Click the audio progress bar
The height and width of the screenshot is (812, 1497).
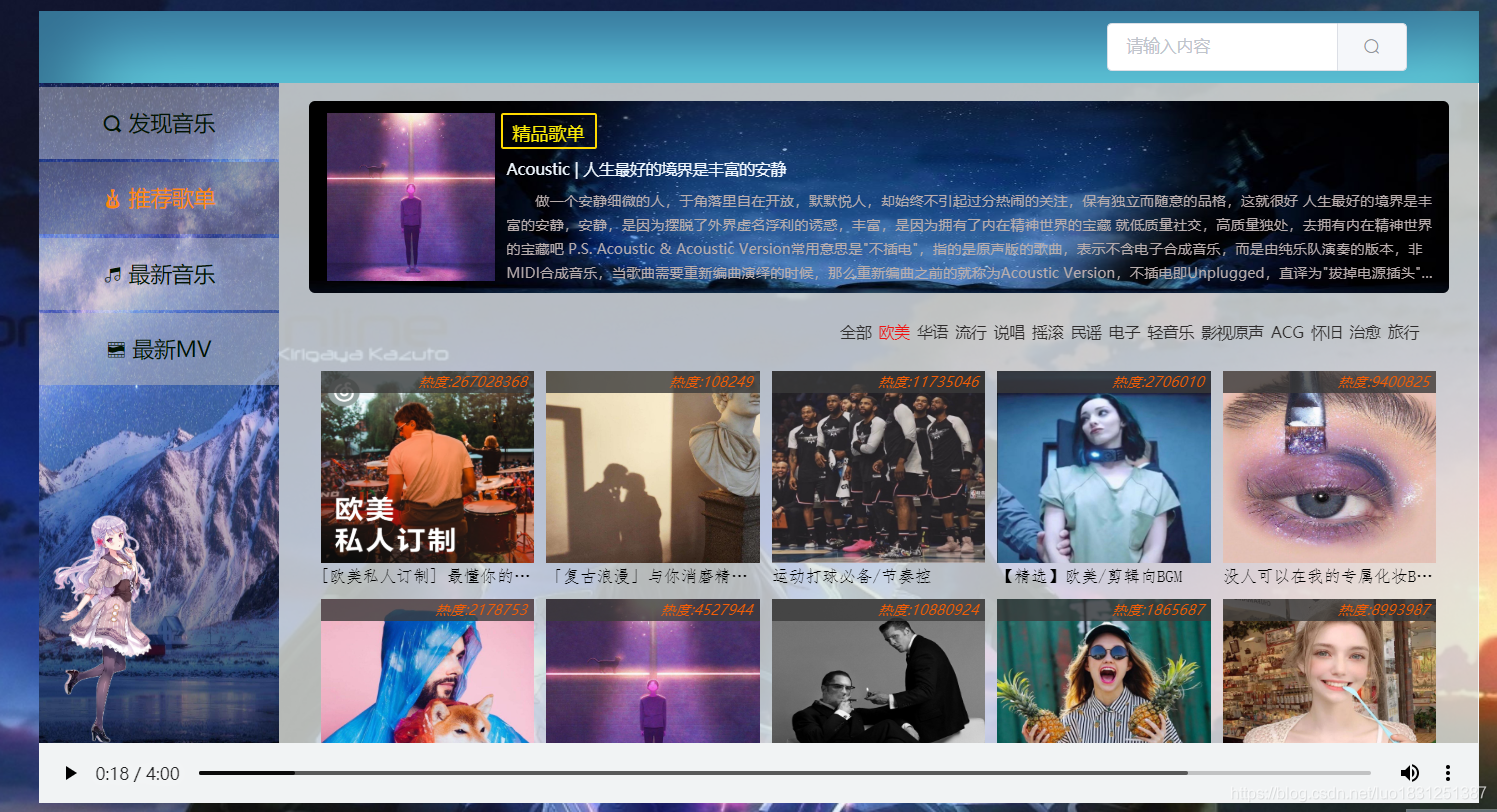click(x=785, y=773)
